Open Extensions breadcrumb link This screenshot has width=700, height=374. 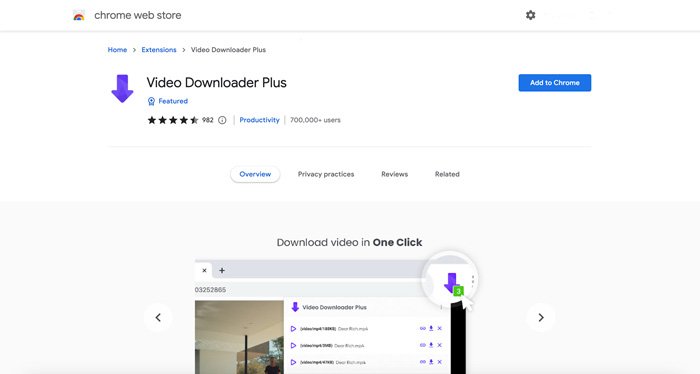(159, 50)
